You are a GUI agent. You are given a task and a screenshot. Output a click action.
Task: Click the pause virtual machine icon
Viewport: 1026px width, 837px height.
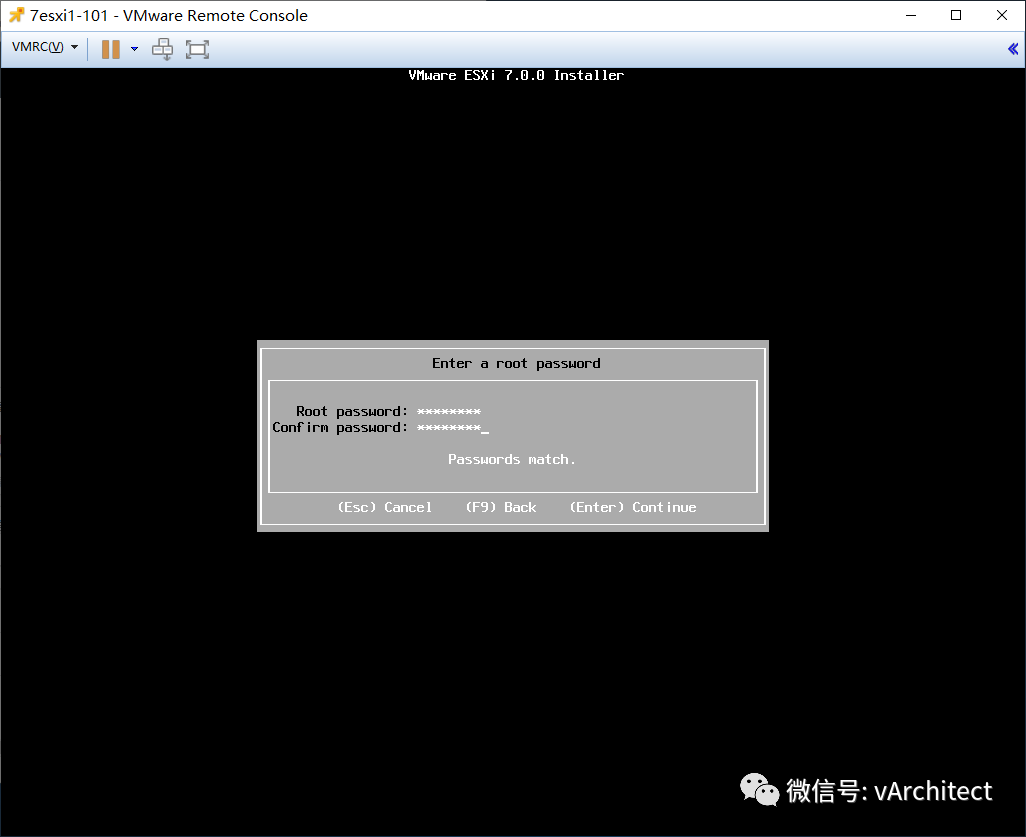(111, 49)
